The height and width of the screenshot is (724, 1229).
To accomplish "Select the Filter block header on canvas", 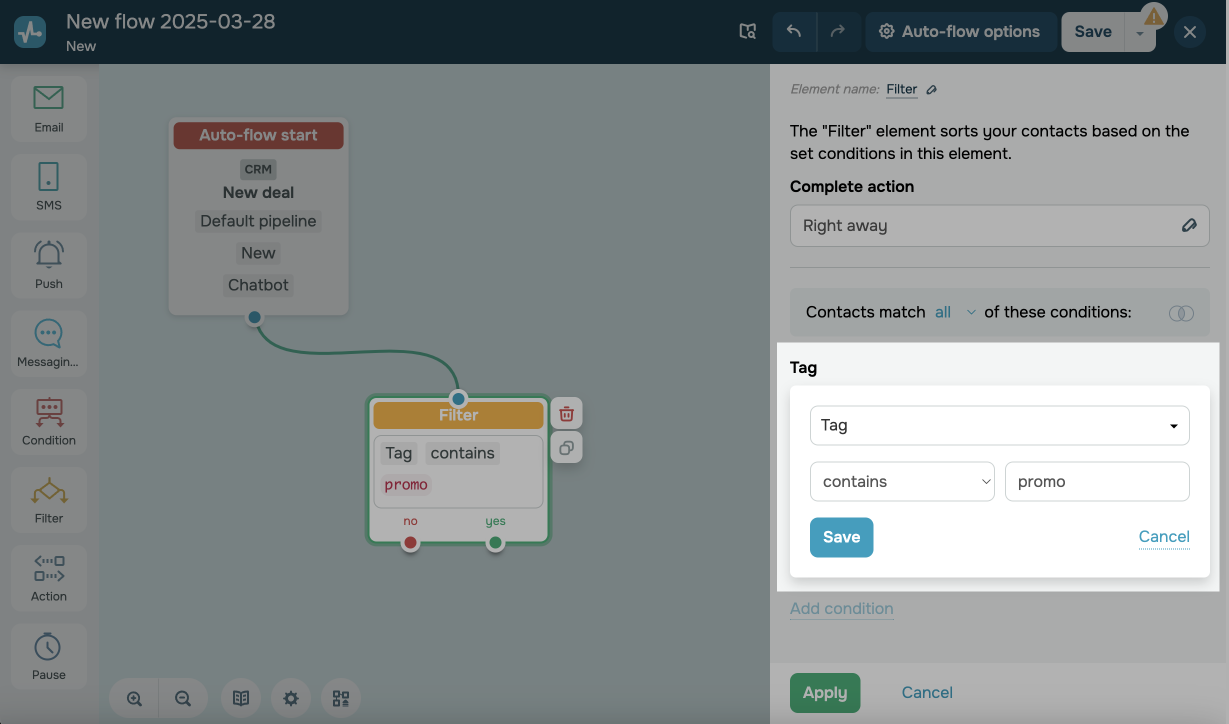I will (458, 415).
